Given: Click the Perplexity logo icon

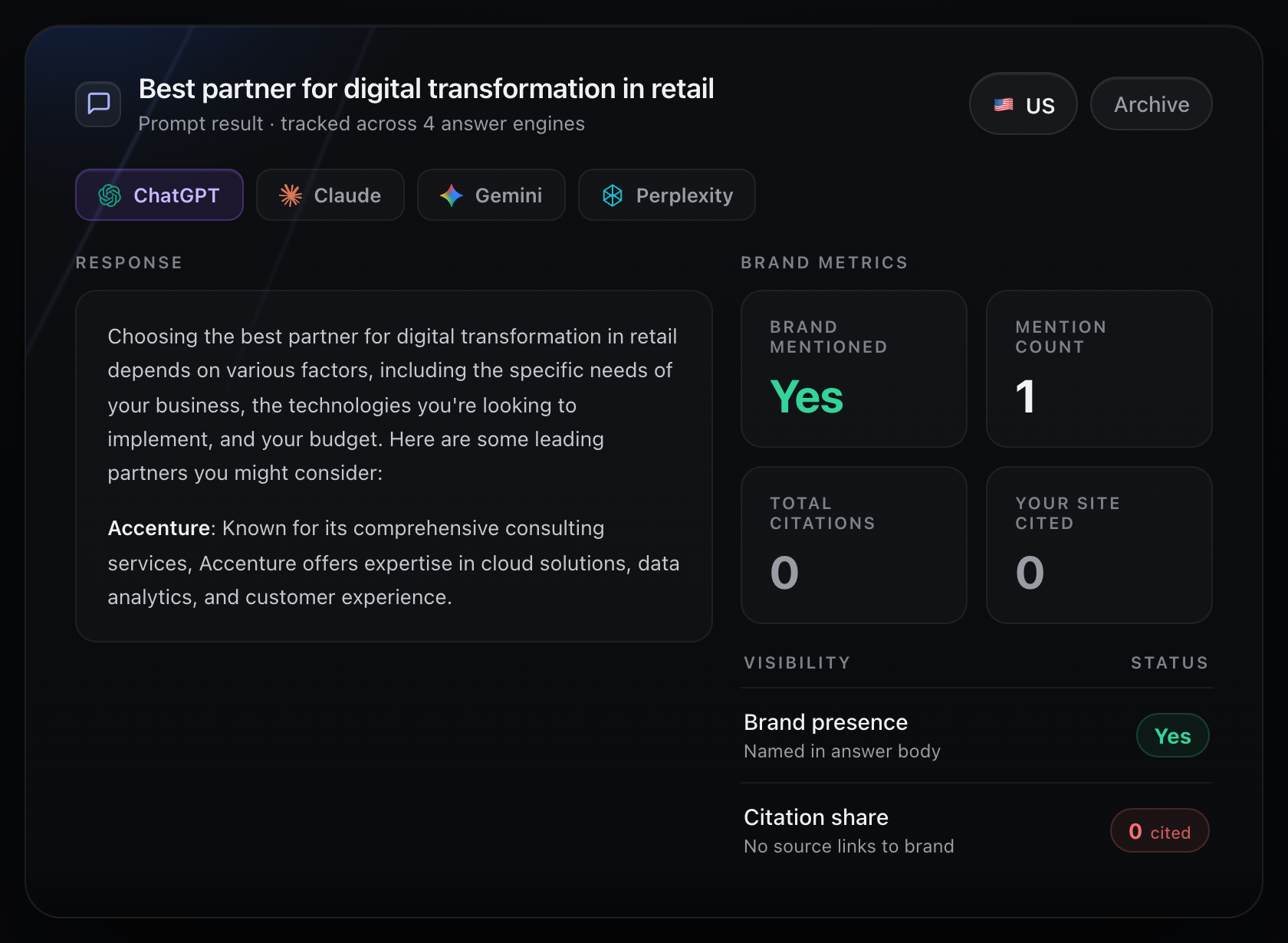Looking at the screenshot, I should [613, 195].
